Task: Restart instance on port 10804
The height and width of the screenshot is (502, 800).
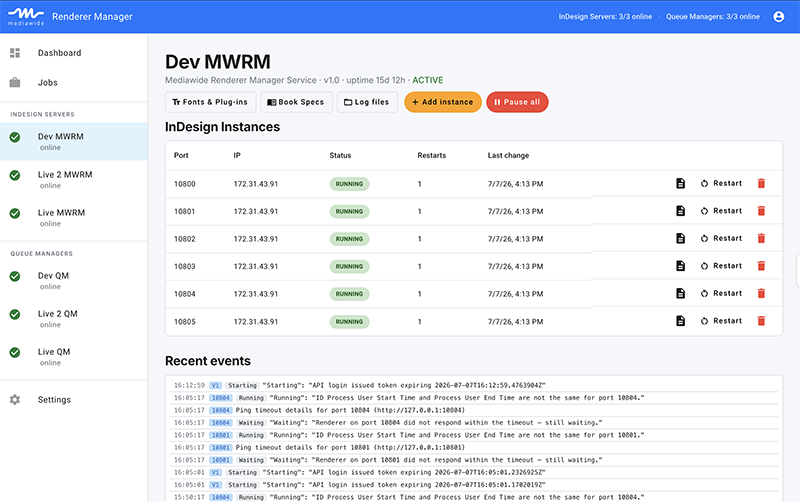Action: (x=721, y=293)
